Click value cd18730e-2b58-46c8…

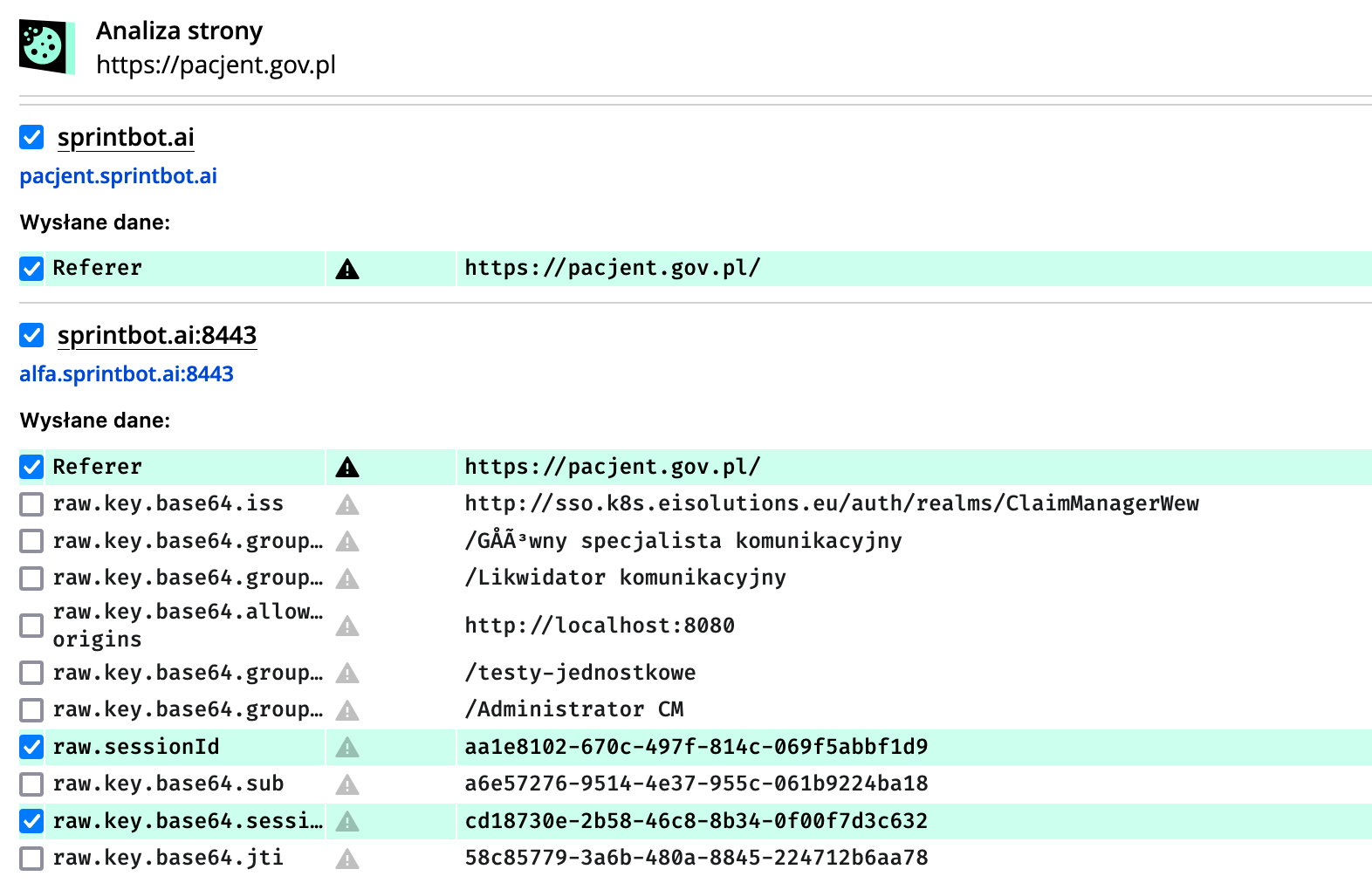[x=696, y=821]
